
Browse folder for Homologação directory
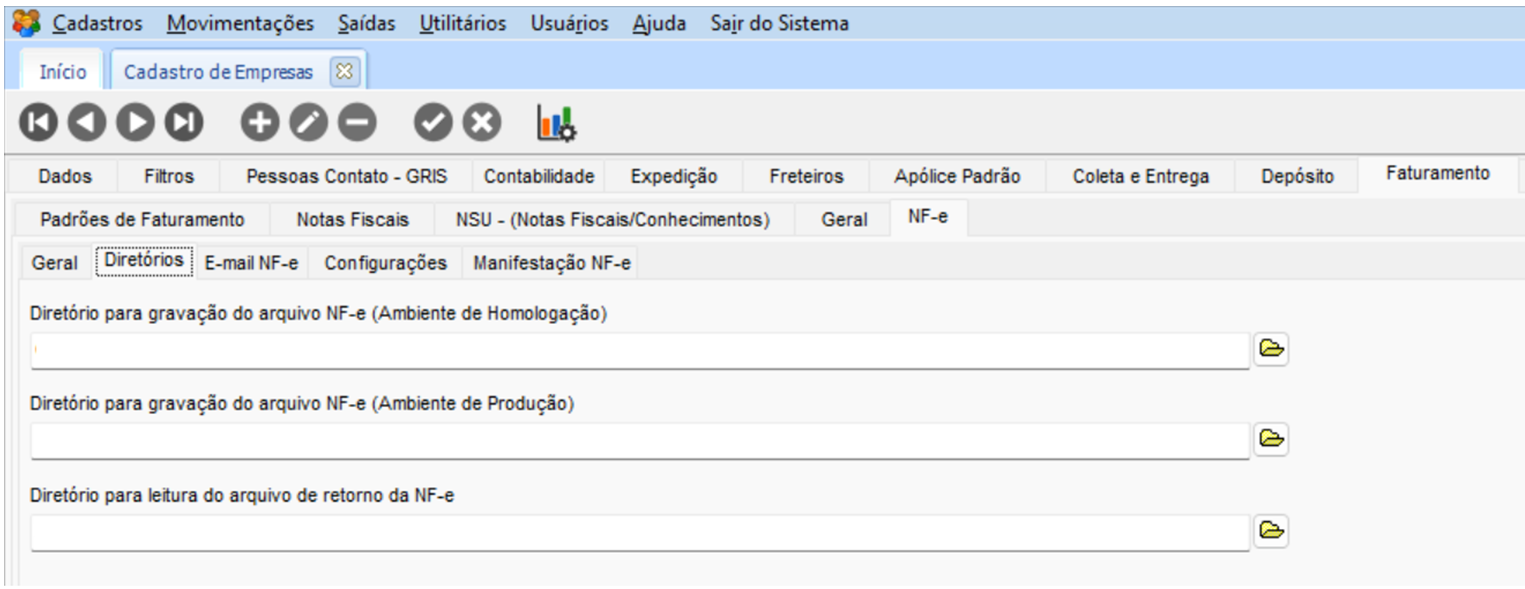1271,349
